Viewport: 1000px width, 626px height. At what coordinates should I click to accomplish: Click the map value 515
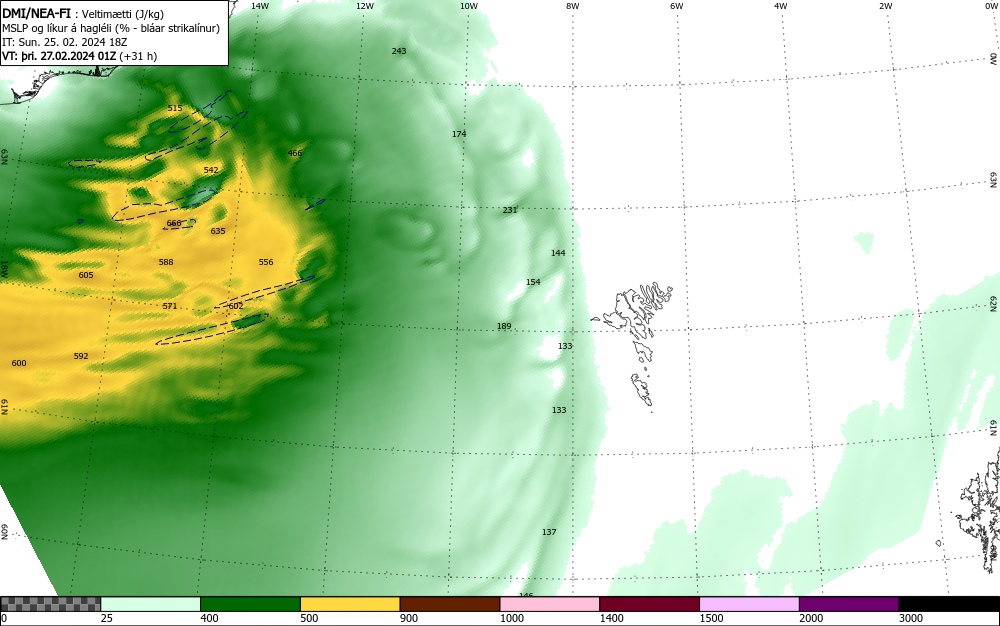click(175, 108)
